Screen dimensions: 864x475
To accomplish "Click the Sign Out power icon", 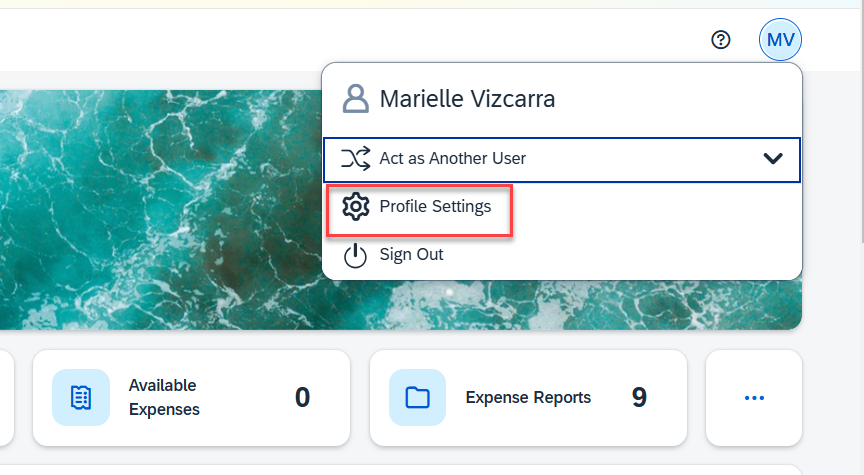I will point(355,255).
